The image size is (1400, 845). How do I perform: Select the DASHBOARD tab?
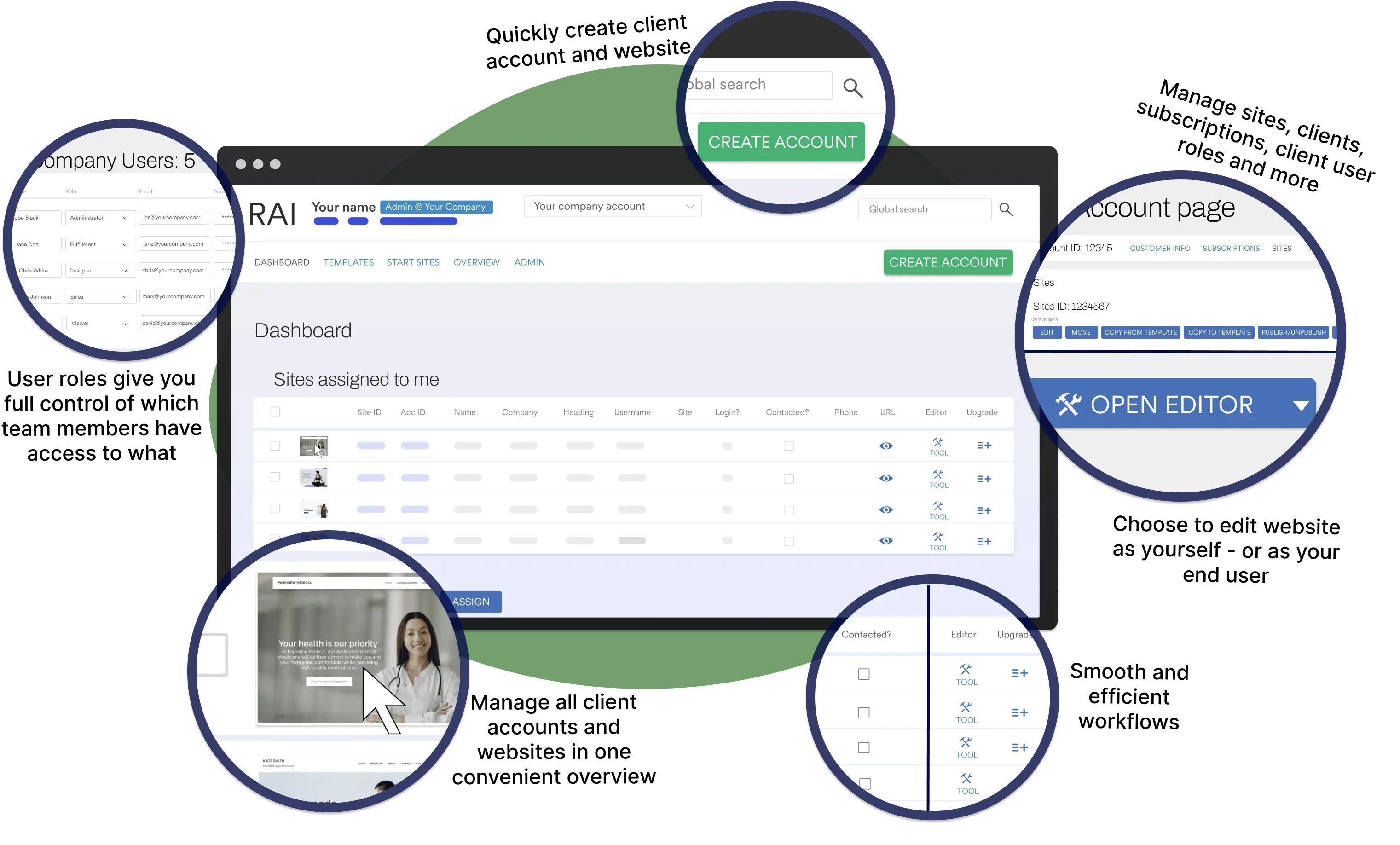click(282, 262)
